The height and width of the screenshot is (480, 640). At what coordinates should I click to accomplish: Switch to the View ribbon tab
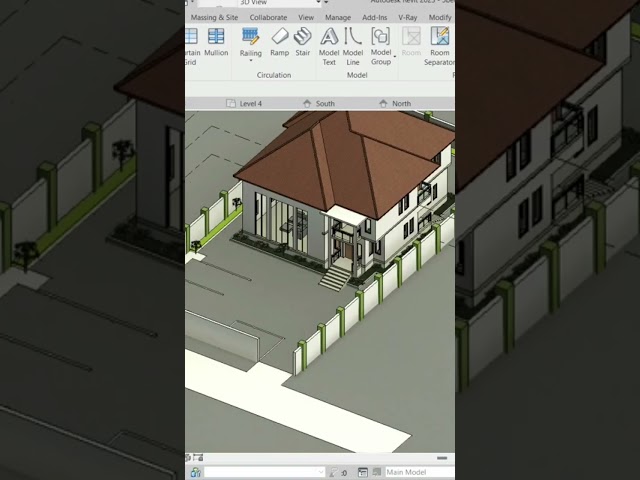tap(306, 18)
